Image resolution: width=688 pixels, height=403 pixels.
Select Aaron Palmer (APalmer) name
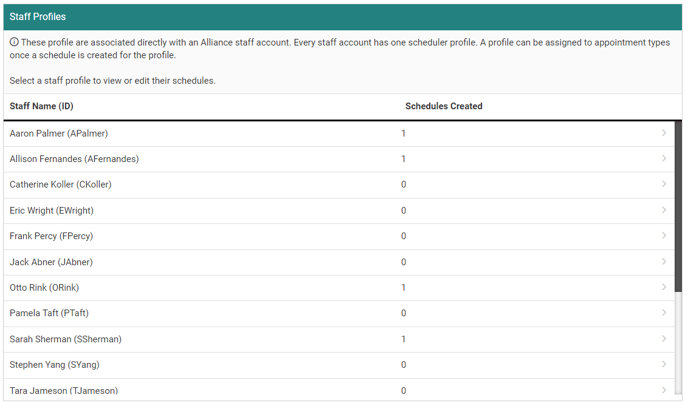(58, 133)
